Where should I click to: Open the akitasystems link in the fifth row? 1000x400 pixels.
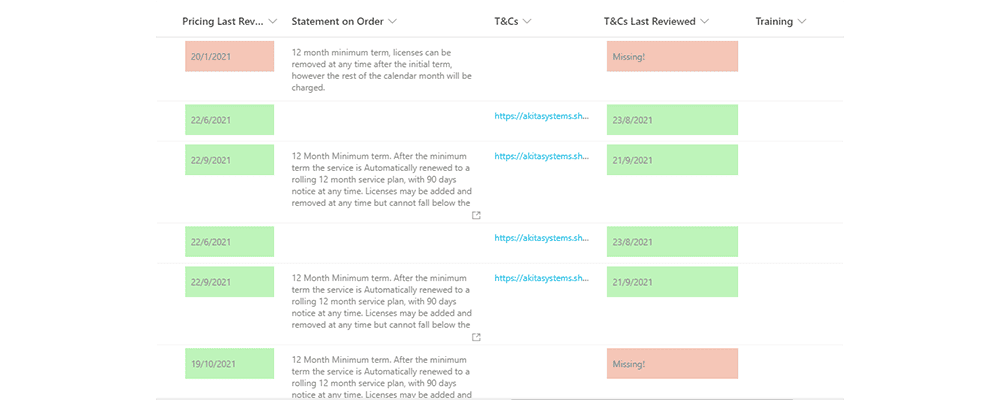(x=541, y=278)
